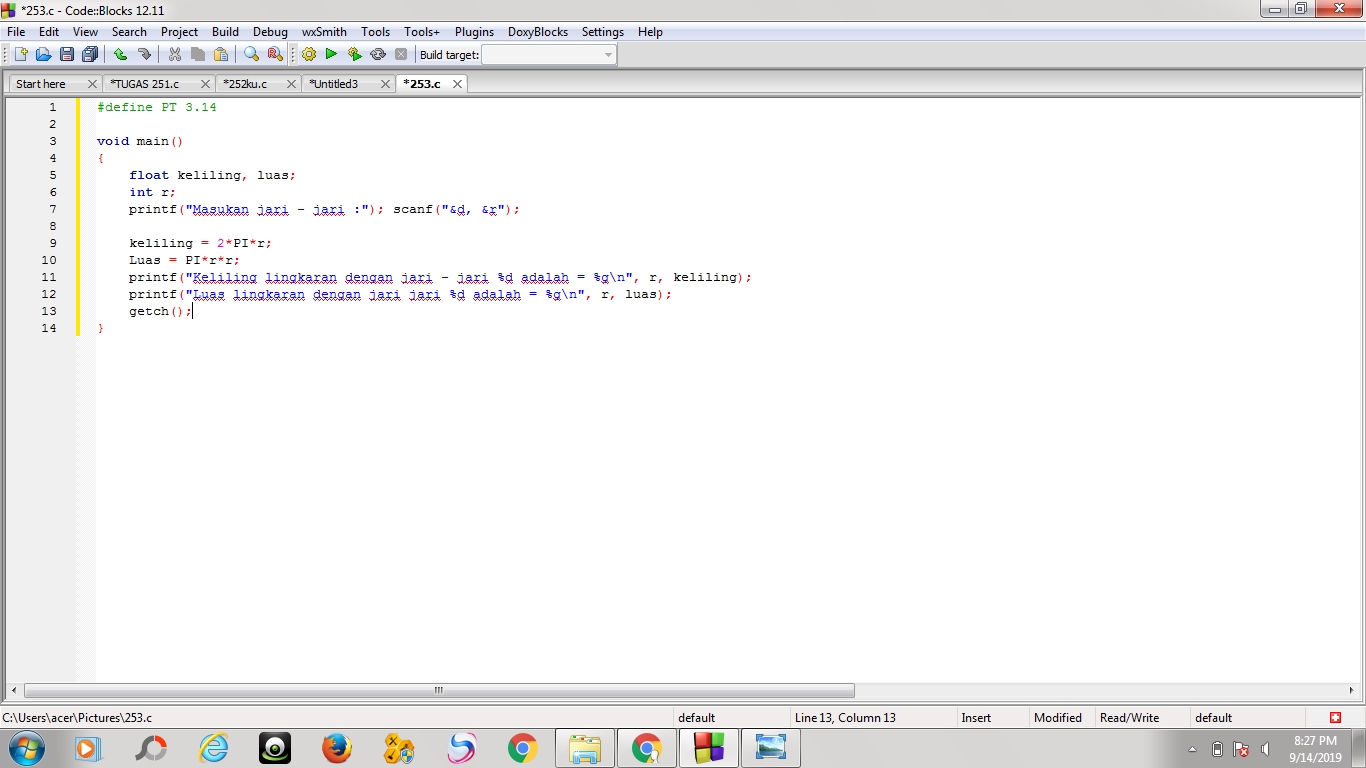Close the TUGAS 251.c tab
The width and height of the screenshot is (1366, 768).
[x=206, y=84]
